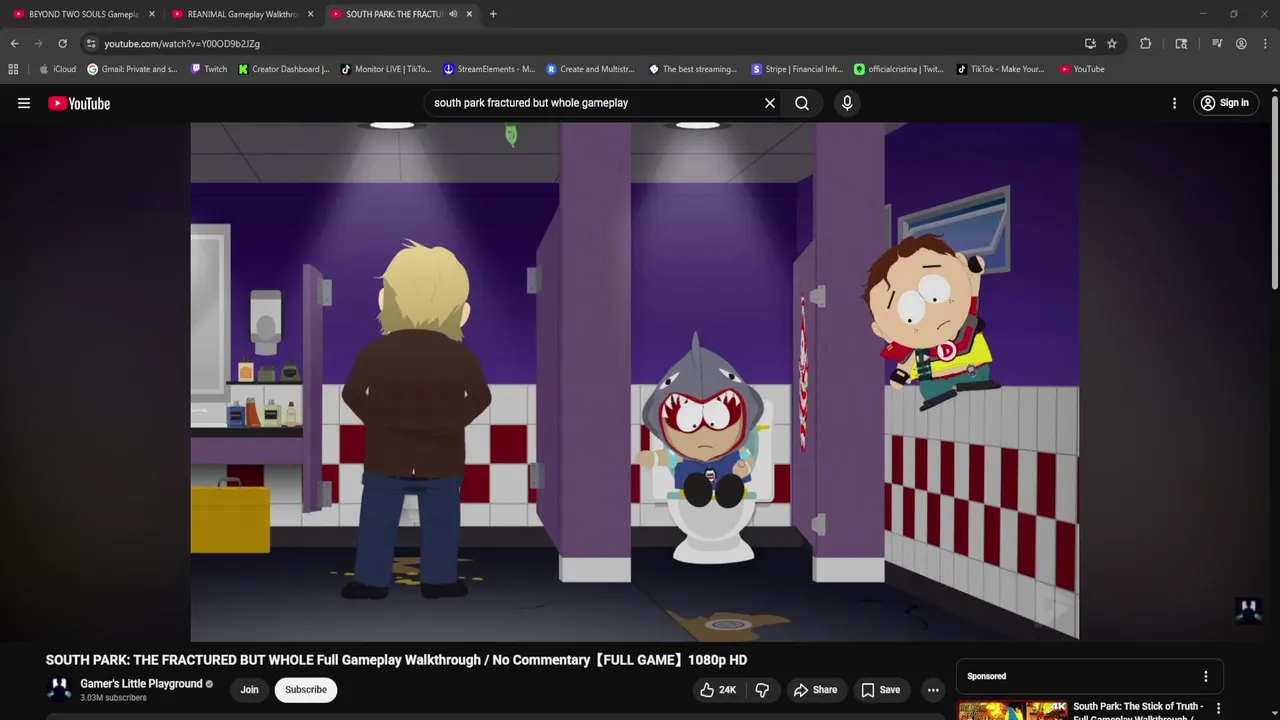
Task: Install app icon in address bar
Action: click(1090, 44)
